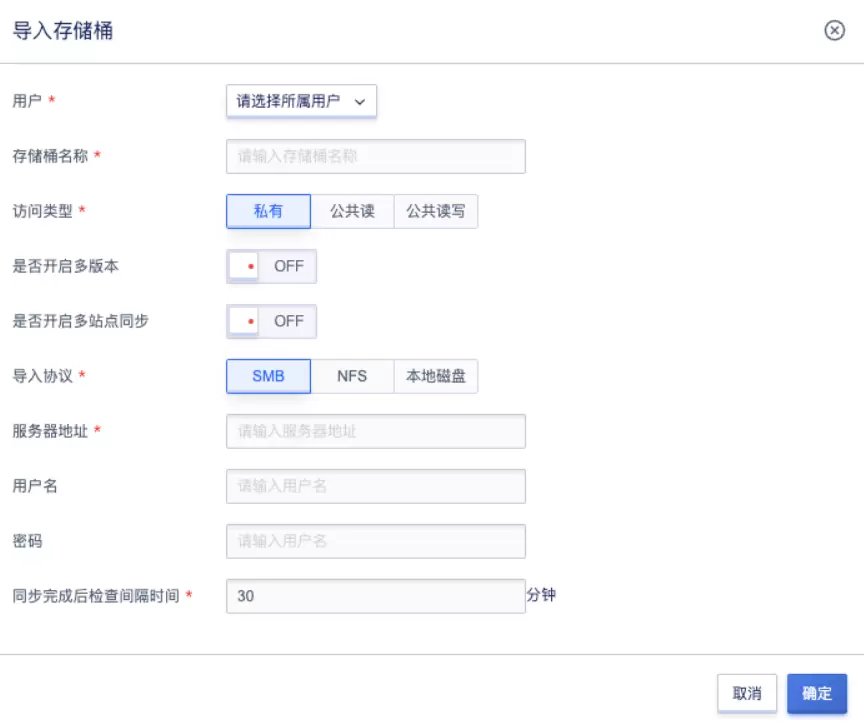This screenshot has height=725, width=864.
Task: Select 私有 access type
Action: click(x=268, y=211)
